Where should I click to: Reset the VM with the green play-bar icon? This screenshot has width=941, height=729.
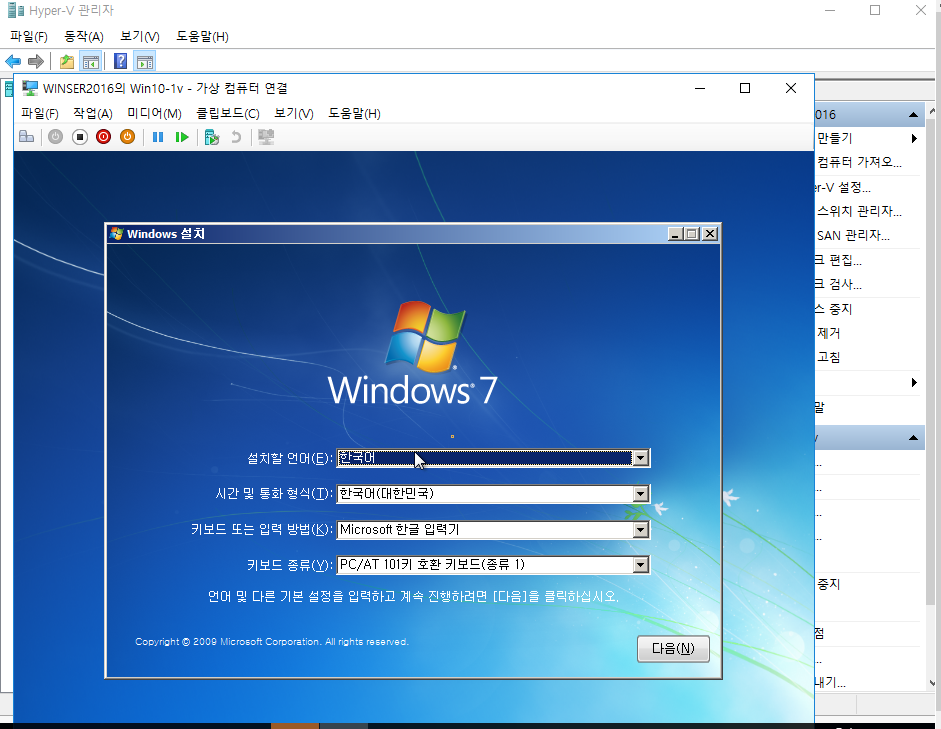[x=182, y=137]
